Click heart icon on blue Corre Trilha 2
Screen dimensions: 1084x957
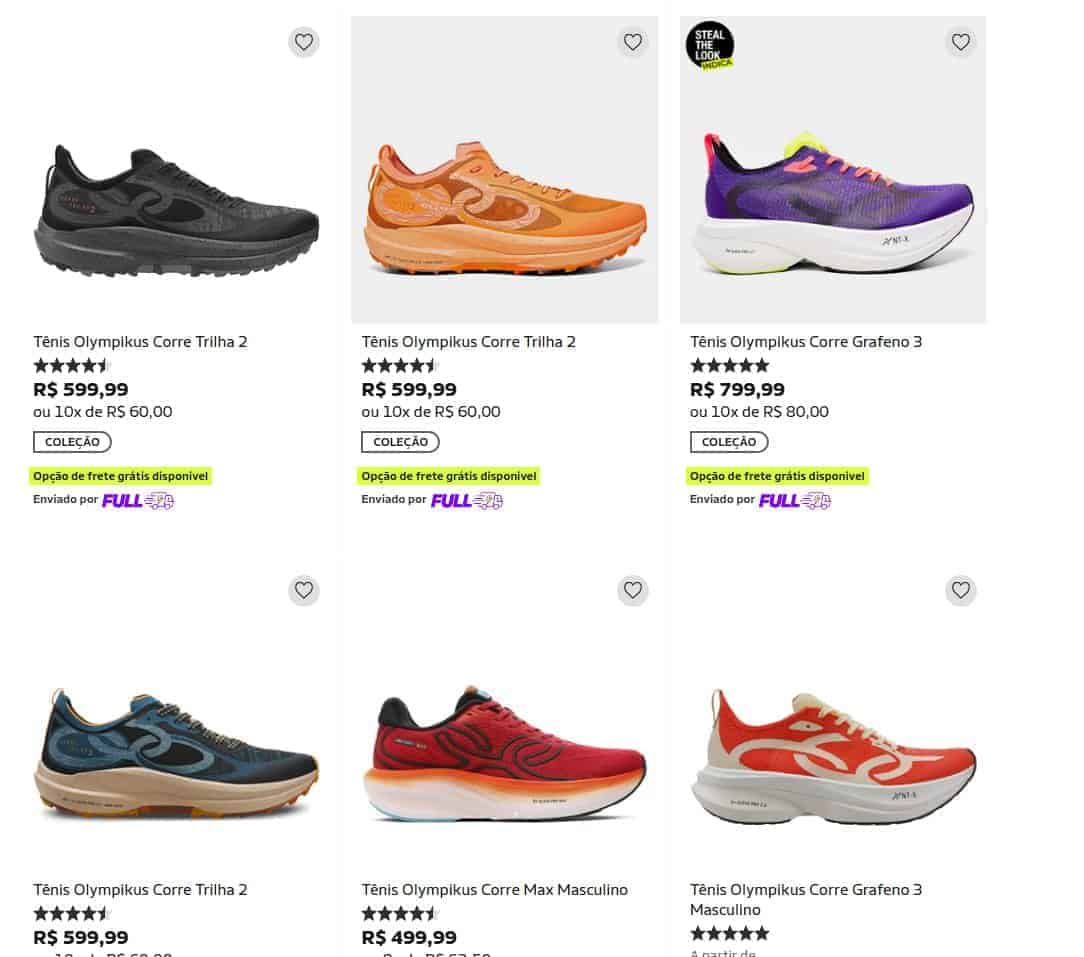click(x=304, y=590)
